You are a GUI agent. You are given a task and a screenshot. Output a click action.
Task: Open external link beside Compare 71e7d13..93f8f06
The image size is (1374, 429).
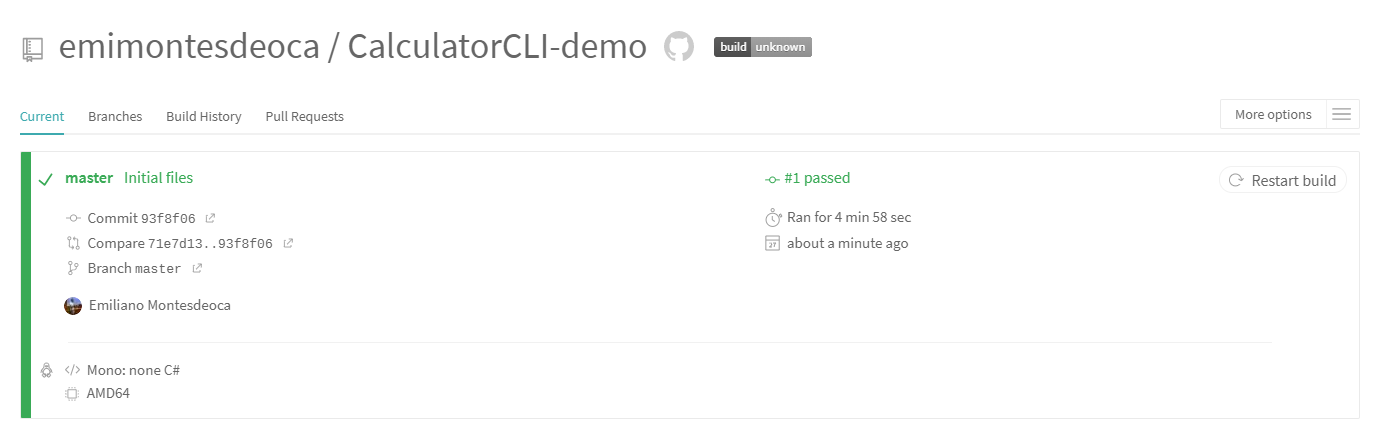coord(288,243)
